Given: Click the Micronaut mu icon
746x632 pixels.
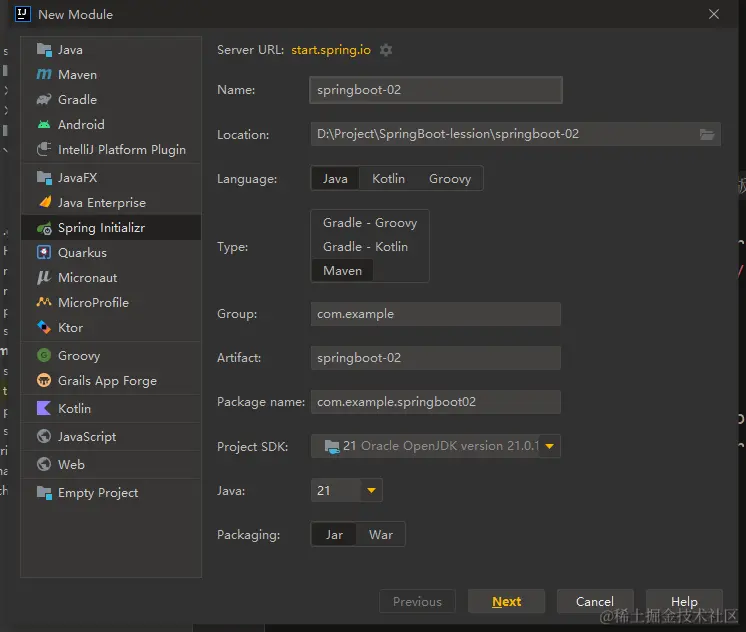Looking at the screenshot, I should pos(44,277).
